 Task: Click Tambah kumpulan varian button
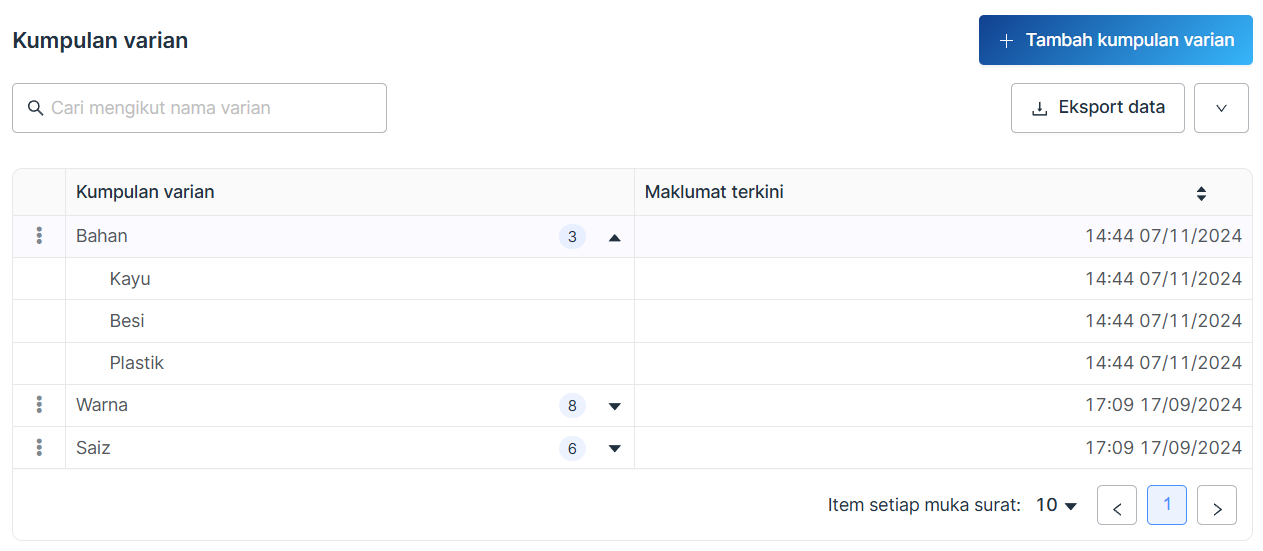pos(1115,40)
